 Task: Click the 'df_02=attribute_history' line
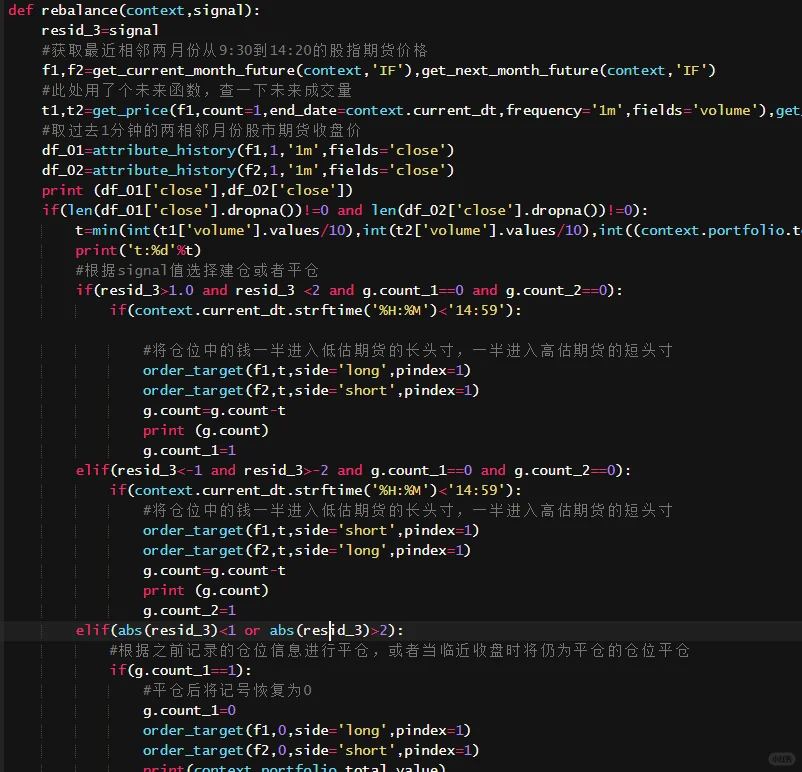tap(248, 170)
